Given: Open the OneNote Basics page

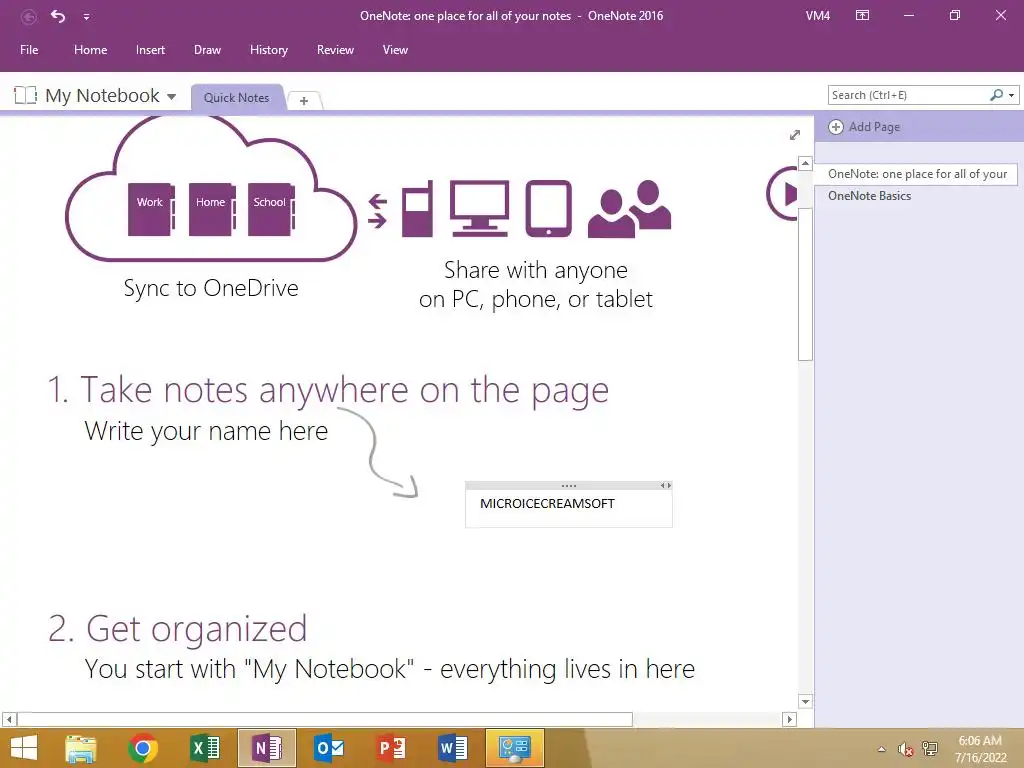Looking at the screenshot, I should pos(869,196).
